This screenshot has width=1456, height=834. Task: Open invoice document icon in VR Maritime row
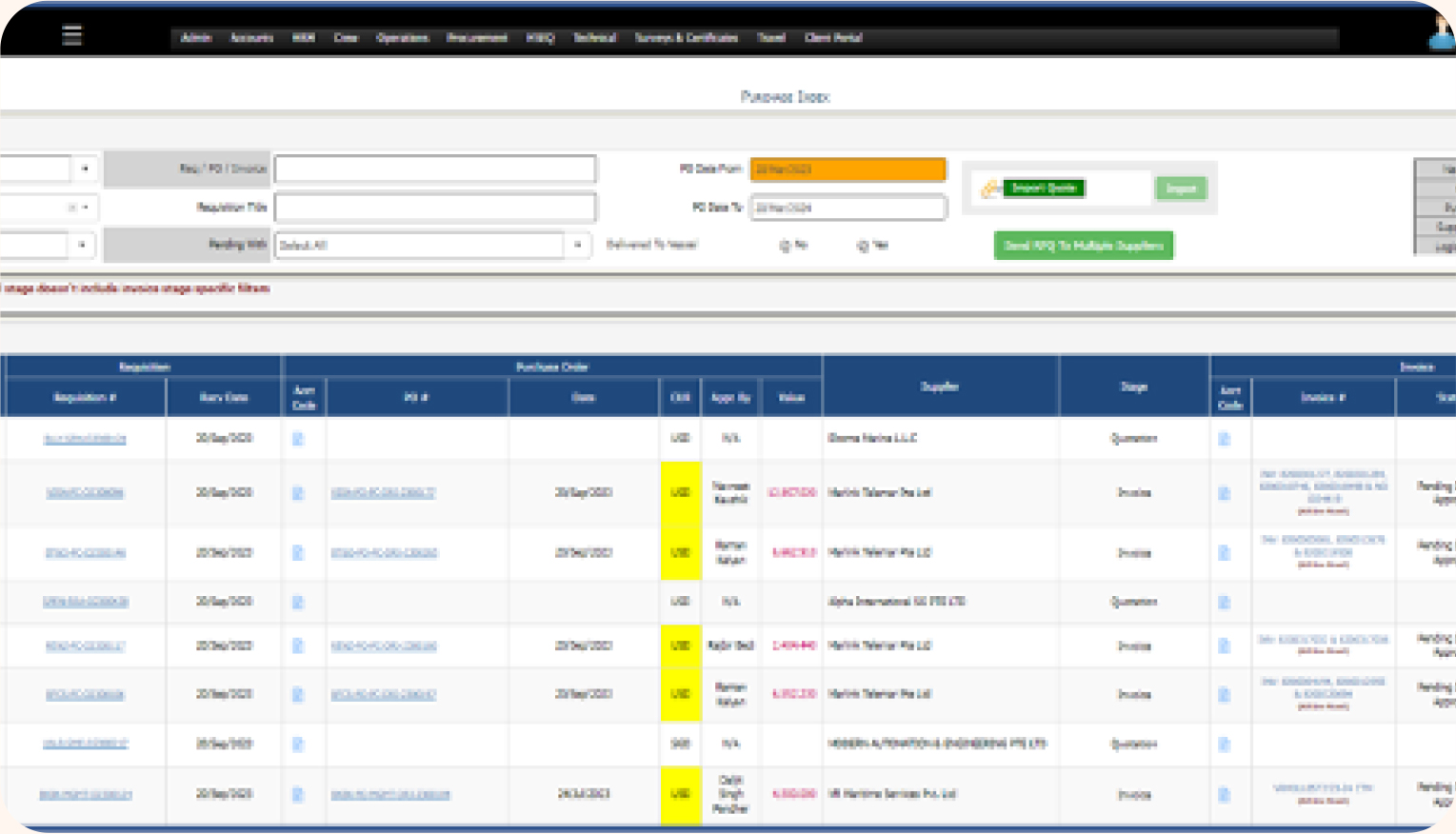coord(1225,794)
